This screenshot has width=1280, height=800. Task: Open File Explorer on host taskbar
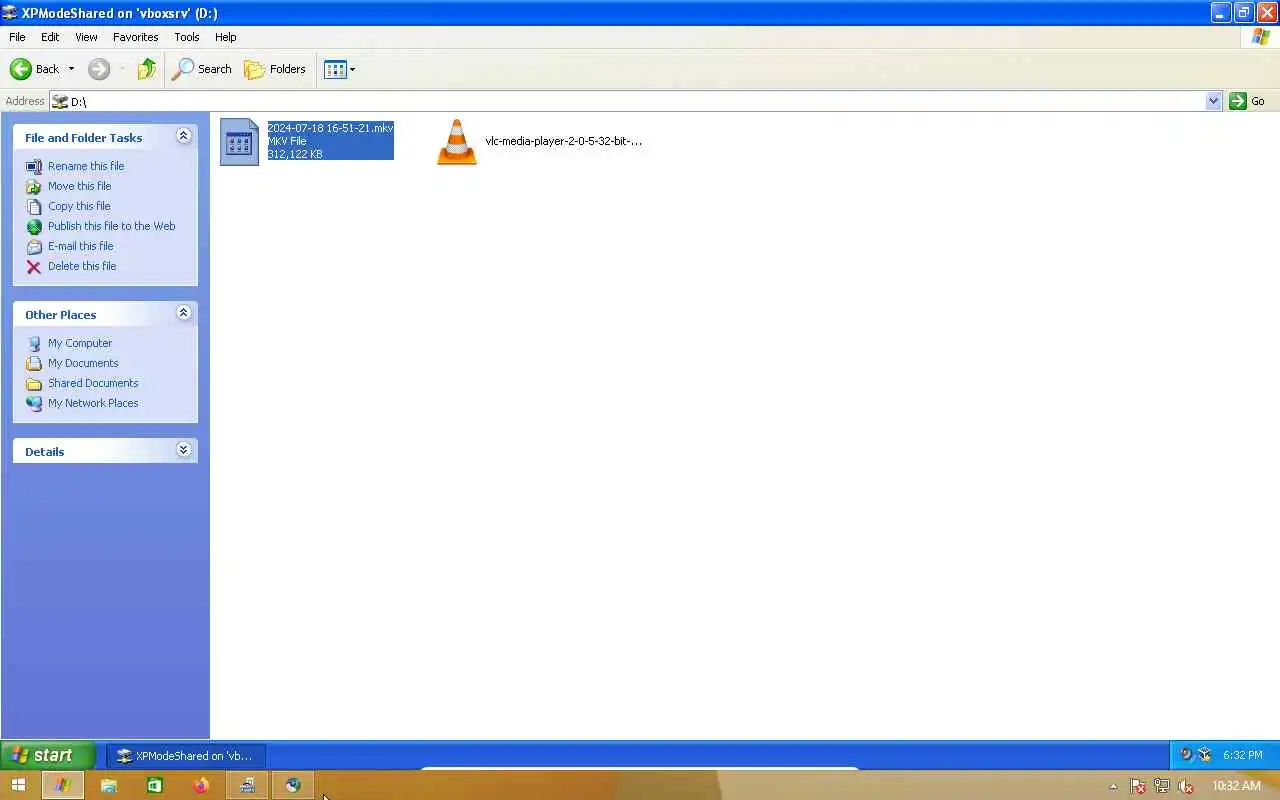[108, 786]
